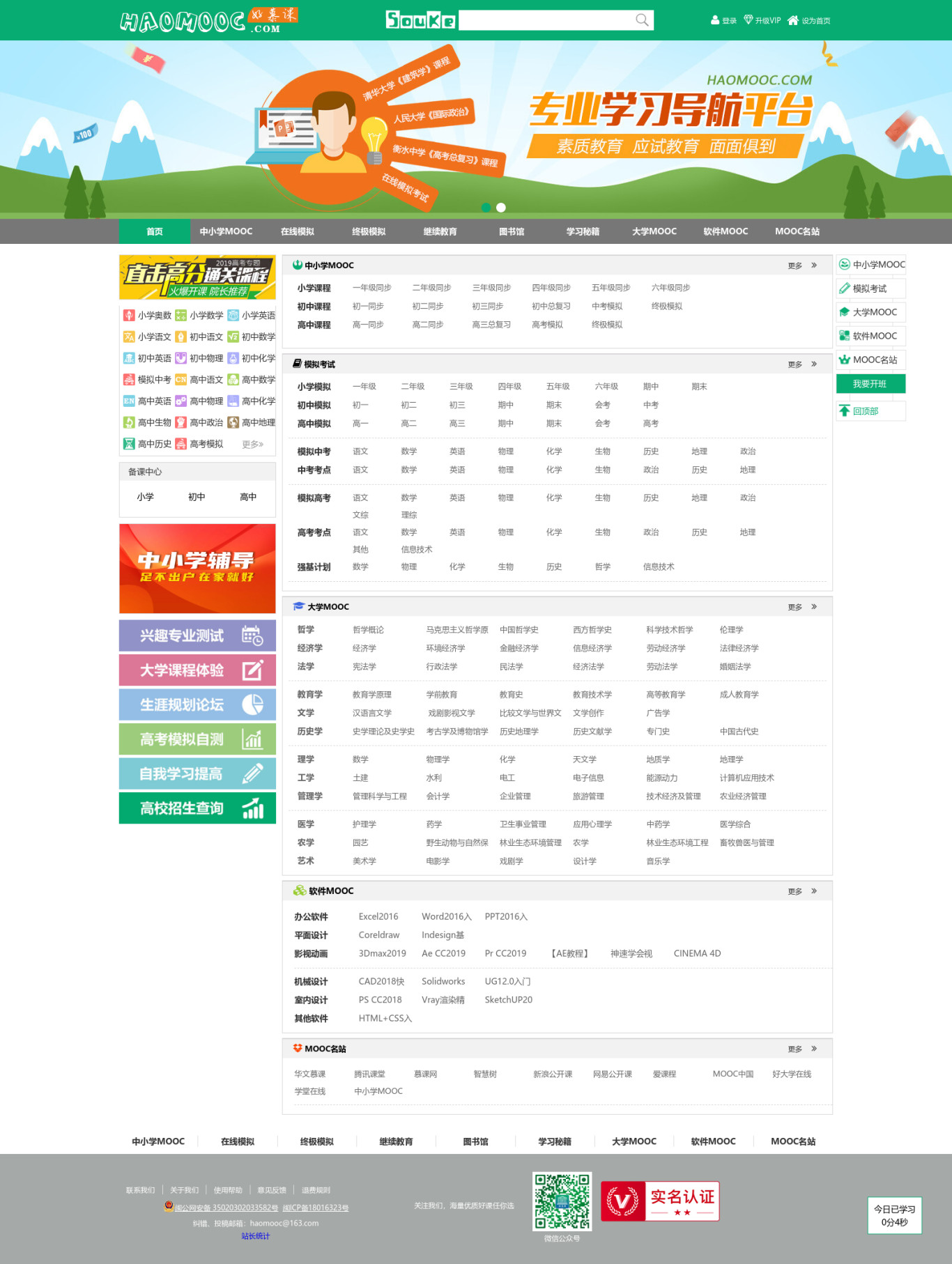The height and width of the screenshot is (1264, 952).
Task: Click the 实名认证 verification badge
Action: [660, 1201]
